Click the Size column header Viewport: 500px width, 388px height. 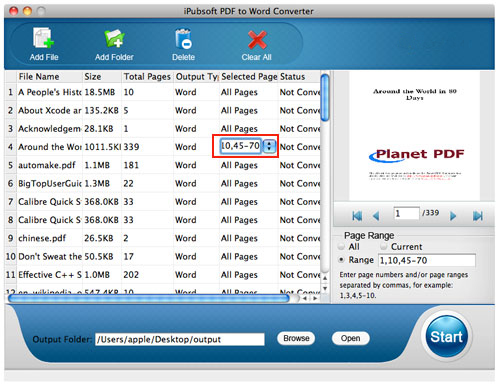click(102, 77)
